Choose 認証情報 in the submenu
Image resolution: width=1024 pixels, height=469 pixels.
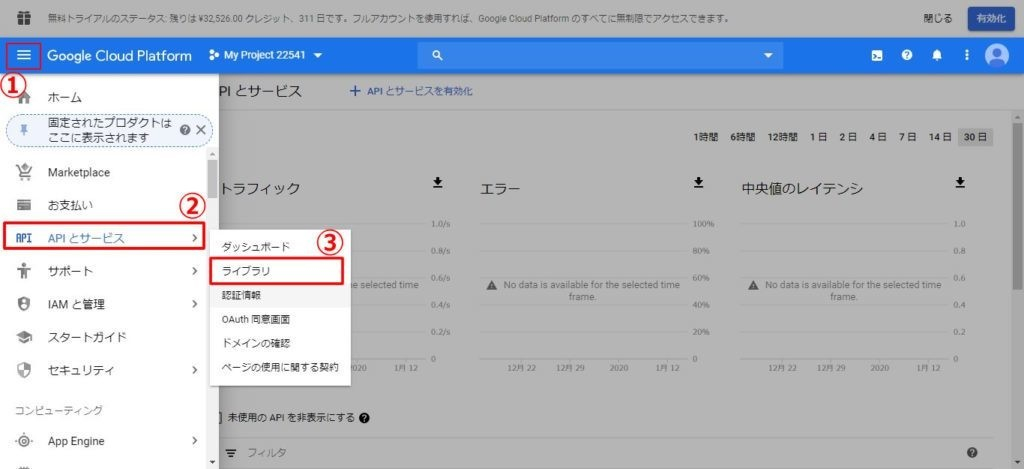pos(241,295)
